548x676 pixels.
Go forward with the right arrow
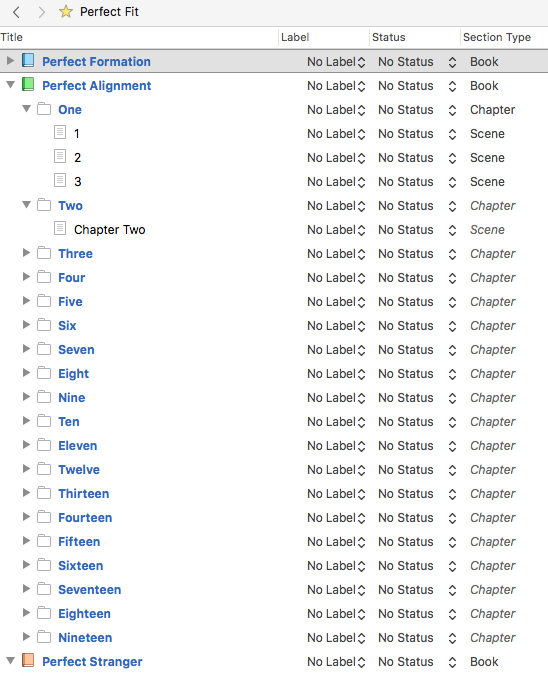click(41, 12)
